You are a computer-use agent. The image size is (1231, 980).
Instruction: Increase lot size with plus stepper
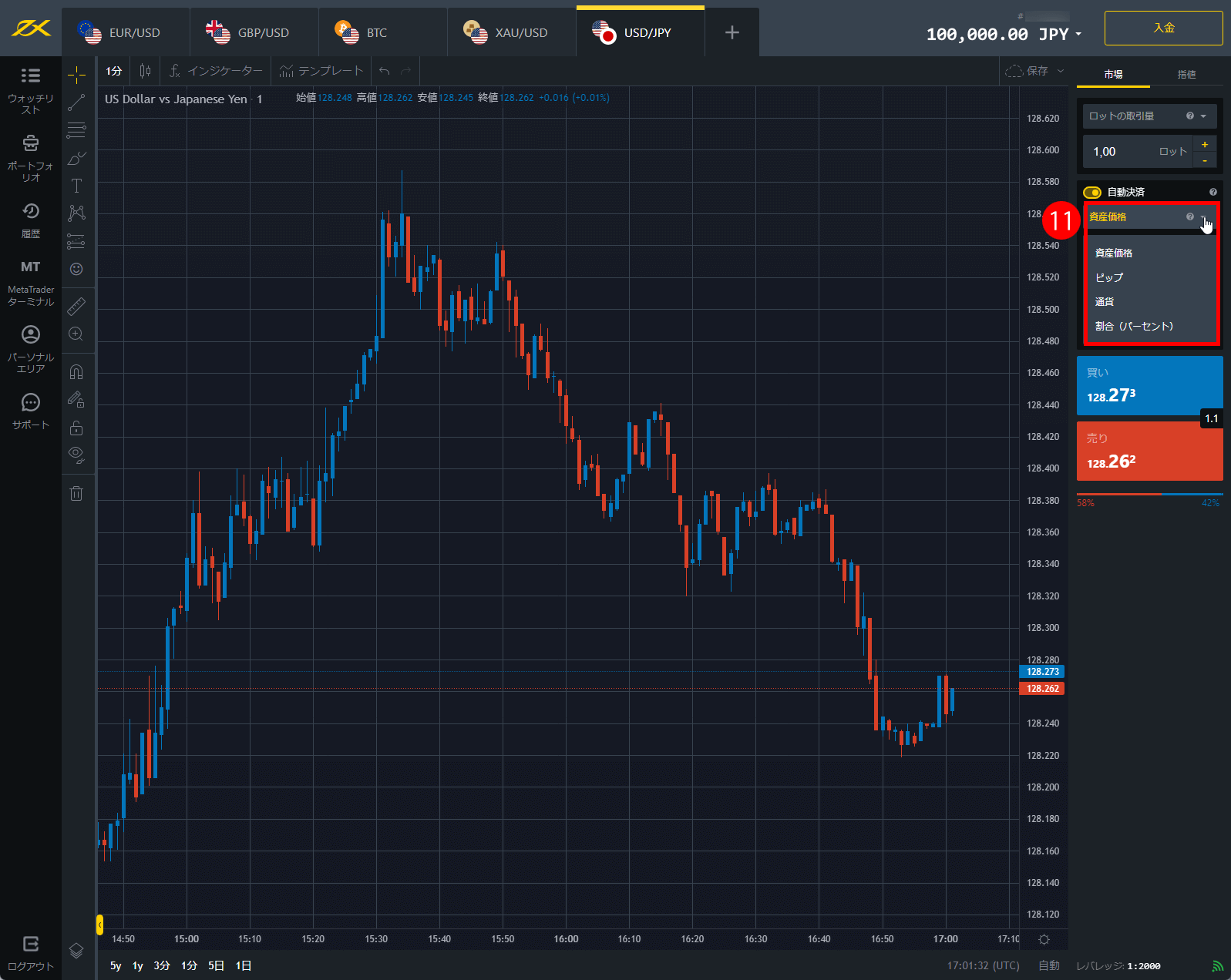pyautogui.click(x=1204, y=144)
